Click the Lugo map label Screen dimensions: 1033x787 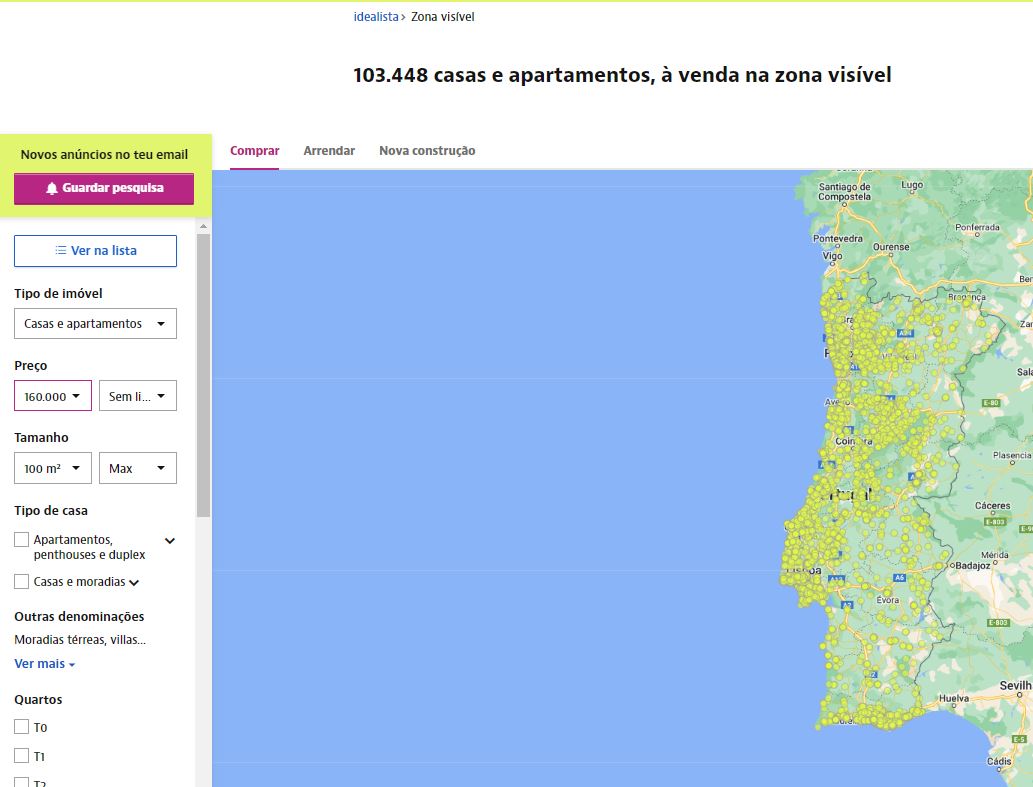912,185
